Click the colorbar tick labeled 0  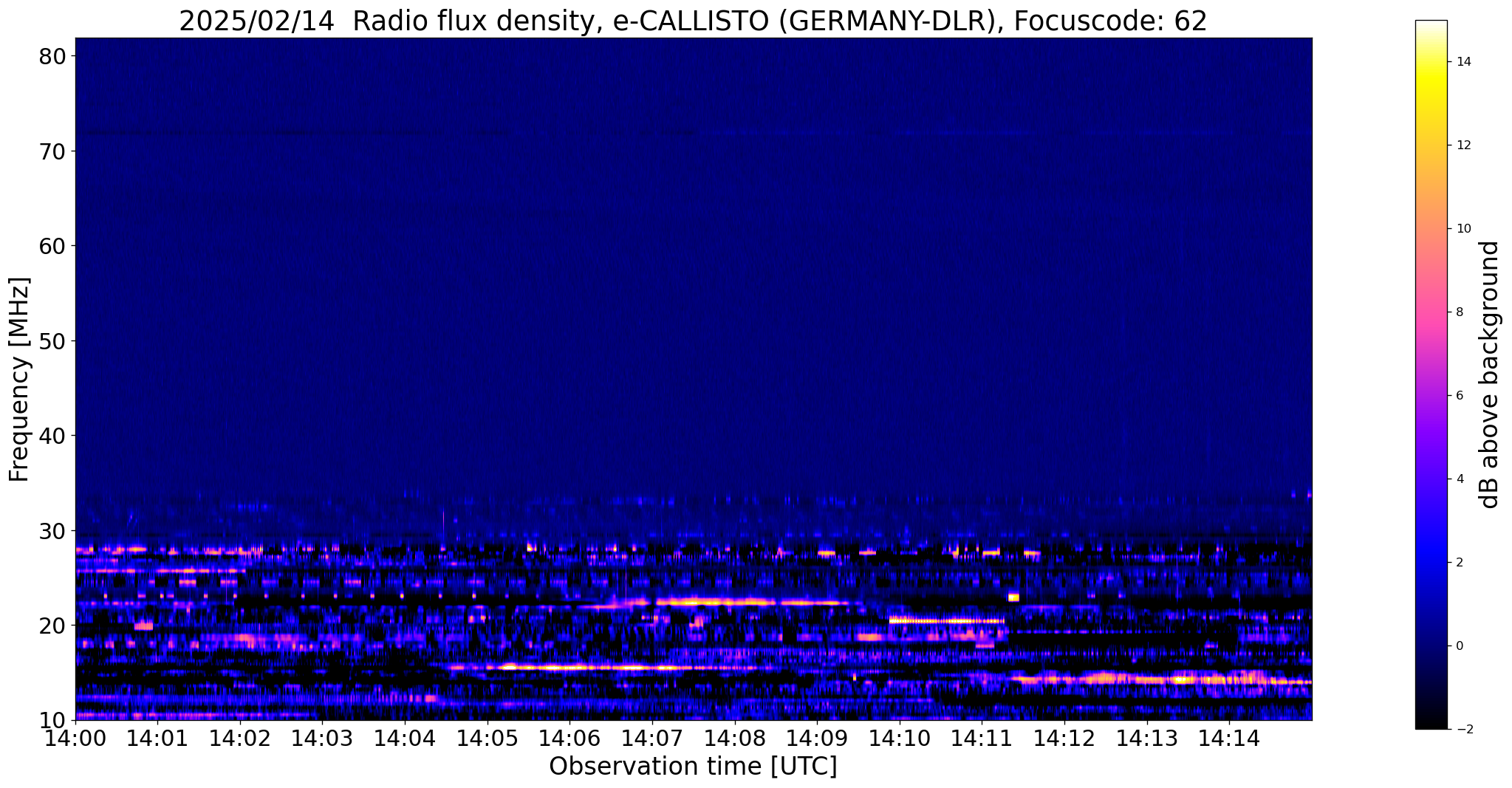pyautogui.click(x=1460, y=646)
